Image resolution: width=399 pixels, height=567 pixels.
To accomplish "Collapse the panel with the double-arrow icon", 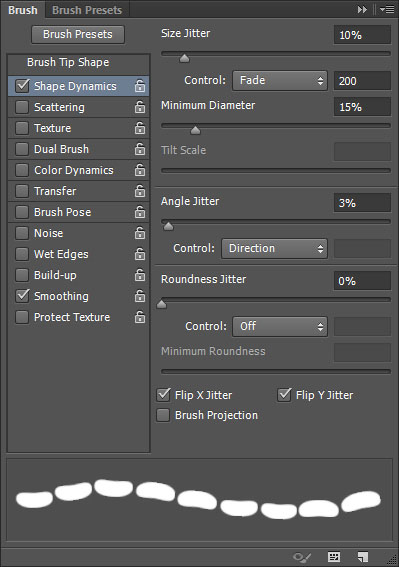I will (x=362, y=10).
